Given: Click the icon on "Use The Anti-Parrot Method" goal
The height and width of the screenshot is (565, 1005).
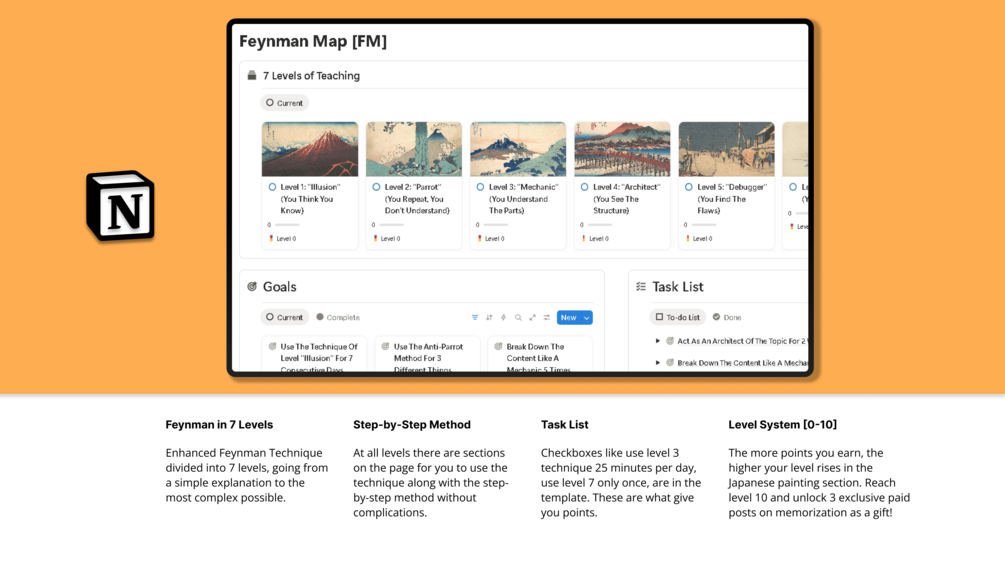Looking at the screenshot, I should pos(385,347).
